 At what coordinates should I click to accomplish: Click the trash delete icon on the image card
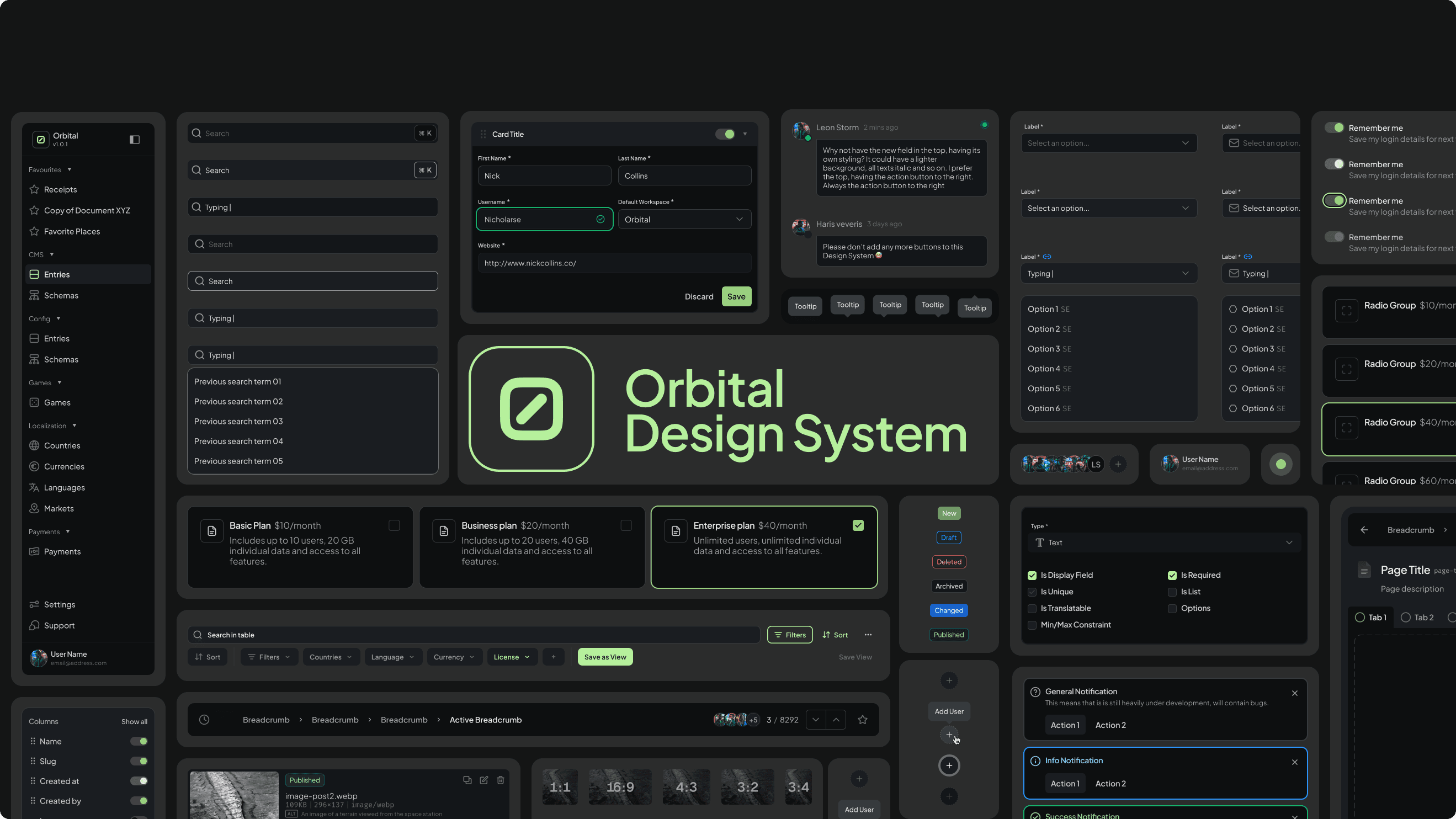coord(501,779)
